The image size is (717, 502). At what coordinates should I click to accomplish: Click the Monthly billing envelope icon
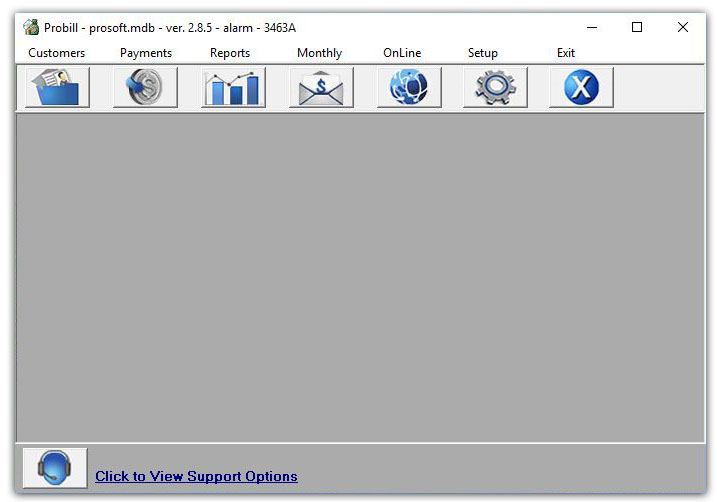tap(321, 87)
